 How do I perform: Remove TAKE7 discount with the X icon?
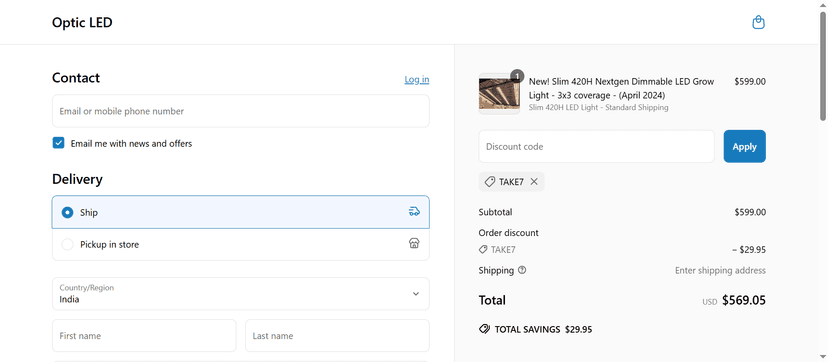tap(534, 182)
